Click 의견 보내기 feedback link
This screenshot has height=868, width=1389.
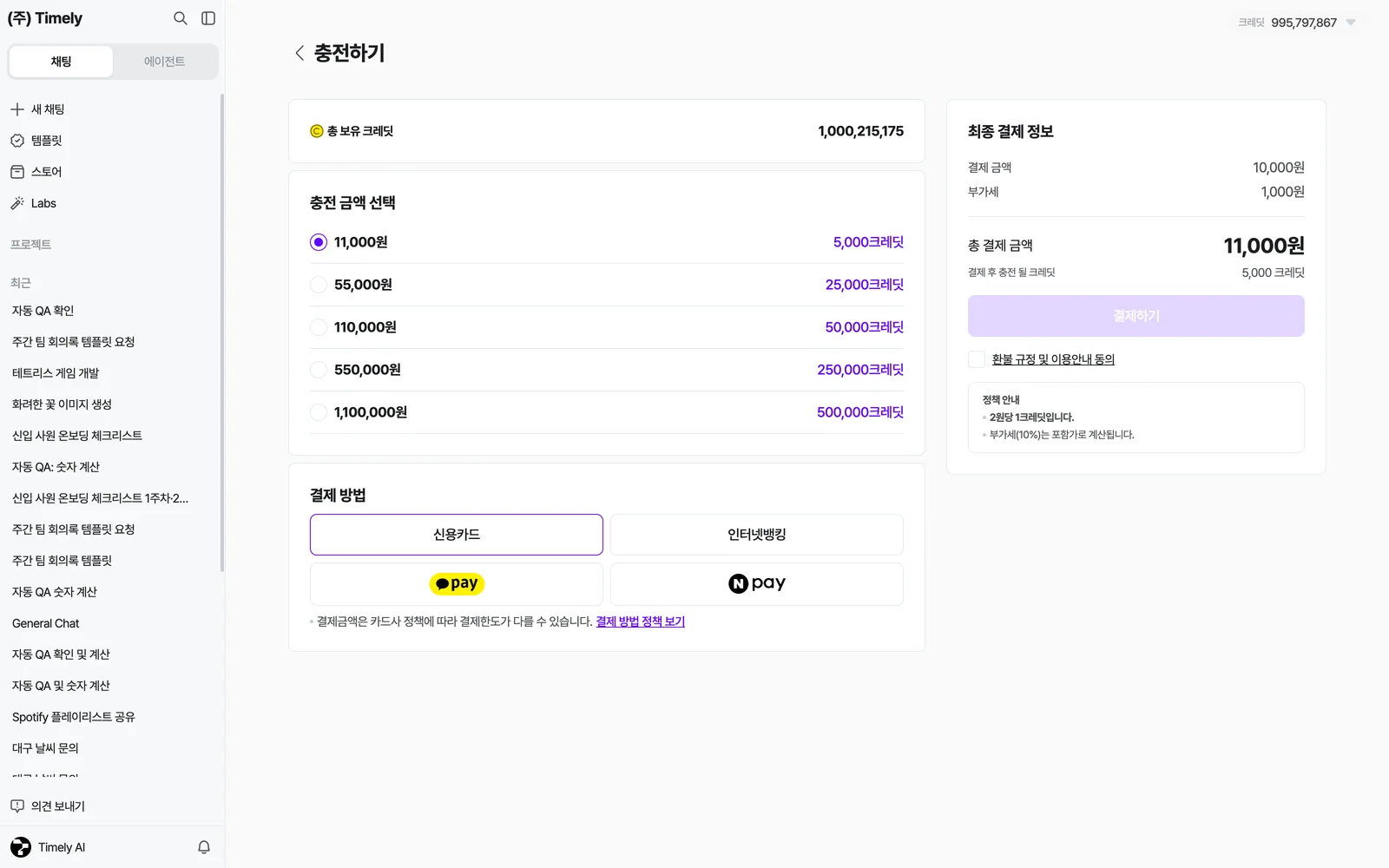[x=58, y=806]
